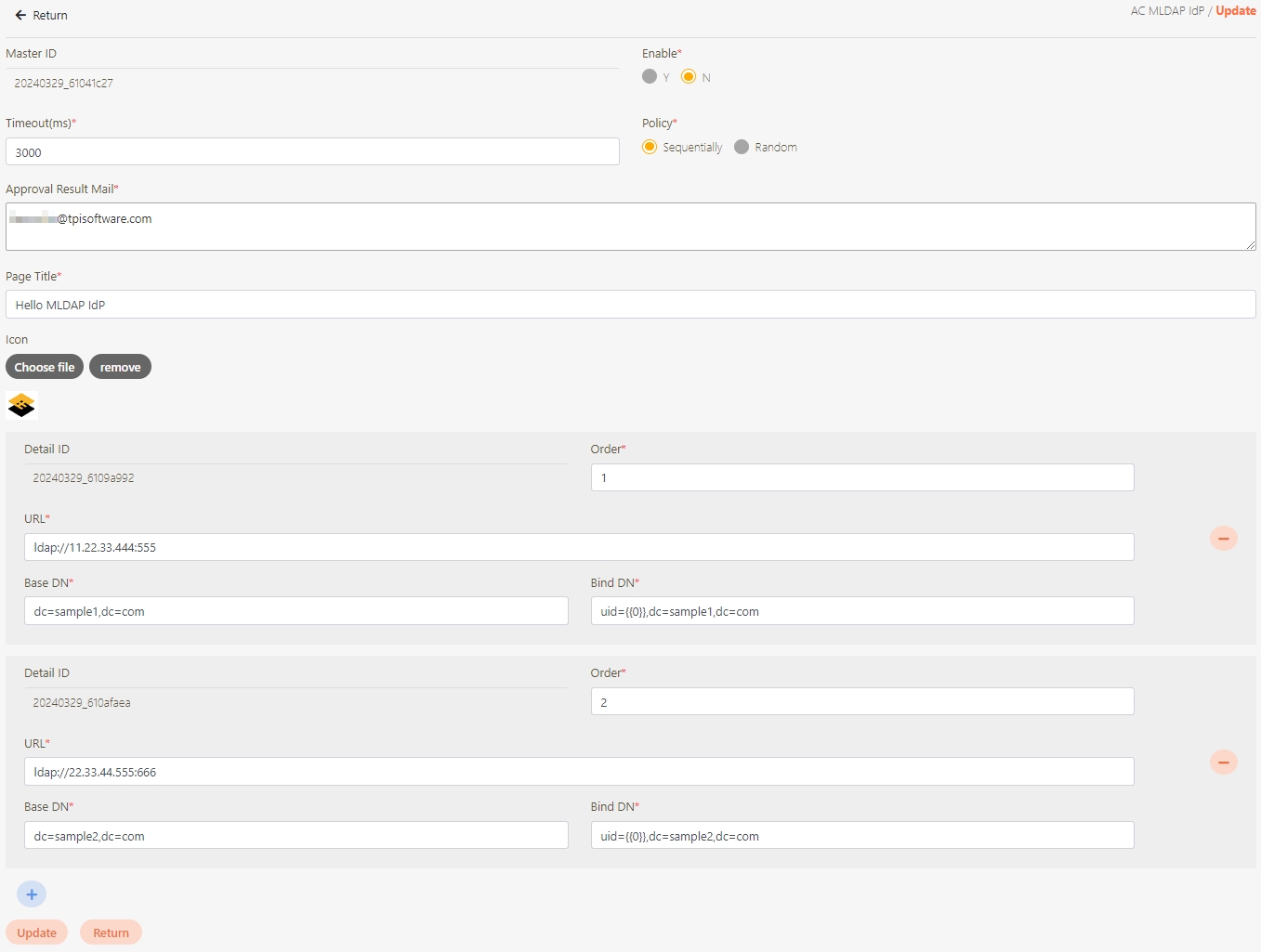This screenshot has height=952, width=1261.
Task: Set Enable to N
Action: point(689,77)
